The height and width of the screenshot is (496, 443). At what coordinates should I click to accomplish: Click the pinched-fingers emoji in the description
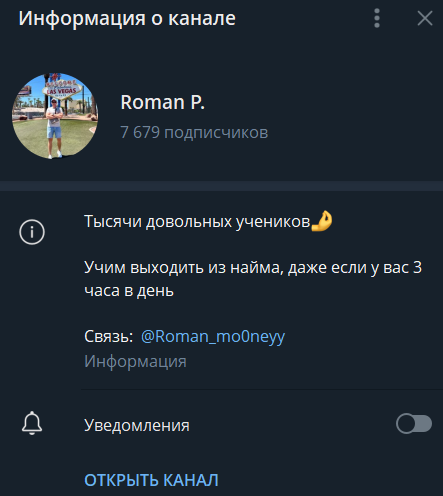tap(322, 221)
